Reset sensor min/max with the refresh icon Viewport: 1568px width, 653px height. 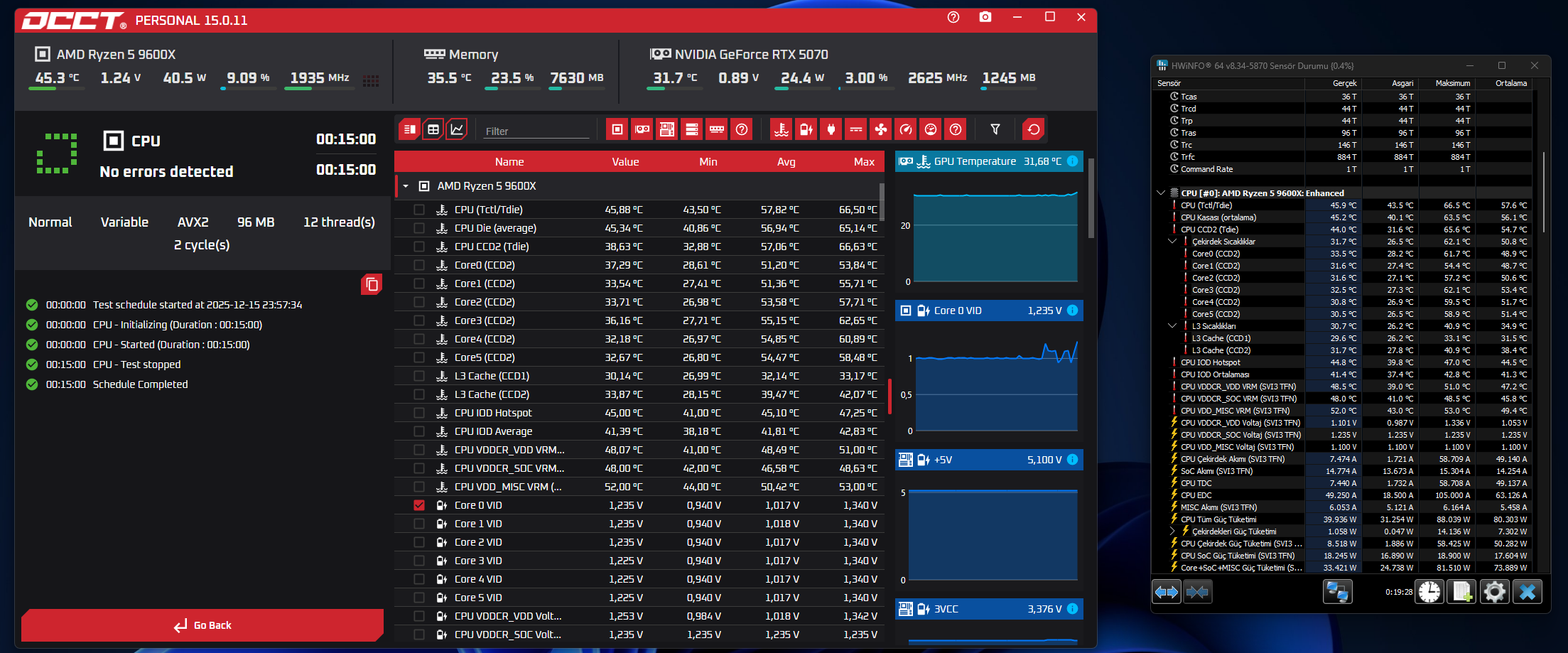[x=1034, y=129]
